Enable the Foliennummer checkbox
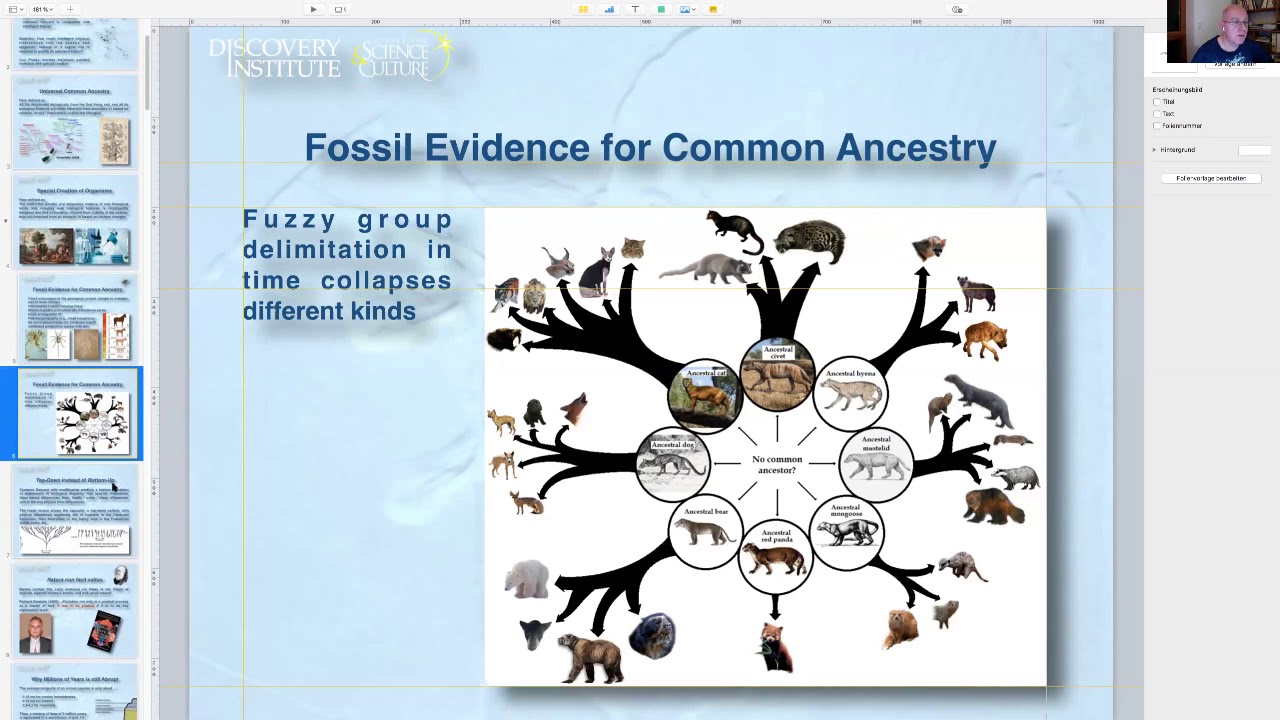Image resolution: width=1280 pixels, height=720 pixels. [1158, 126]
